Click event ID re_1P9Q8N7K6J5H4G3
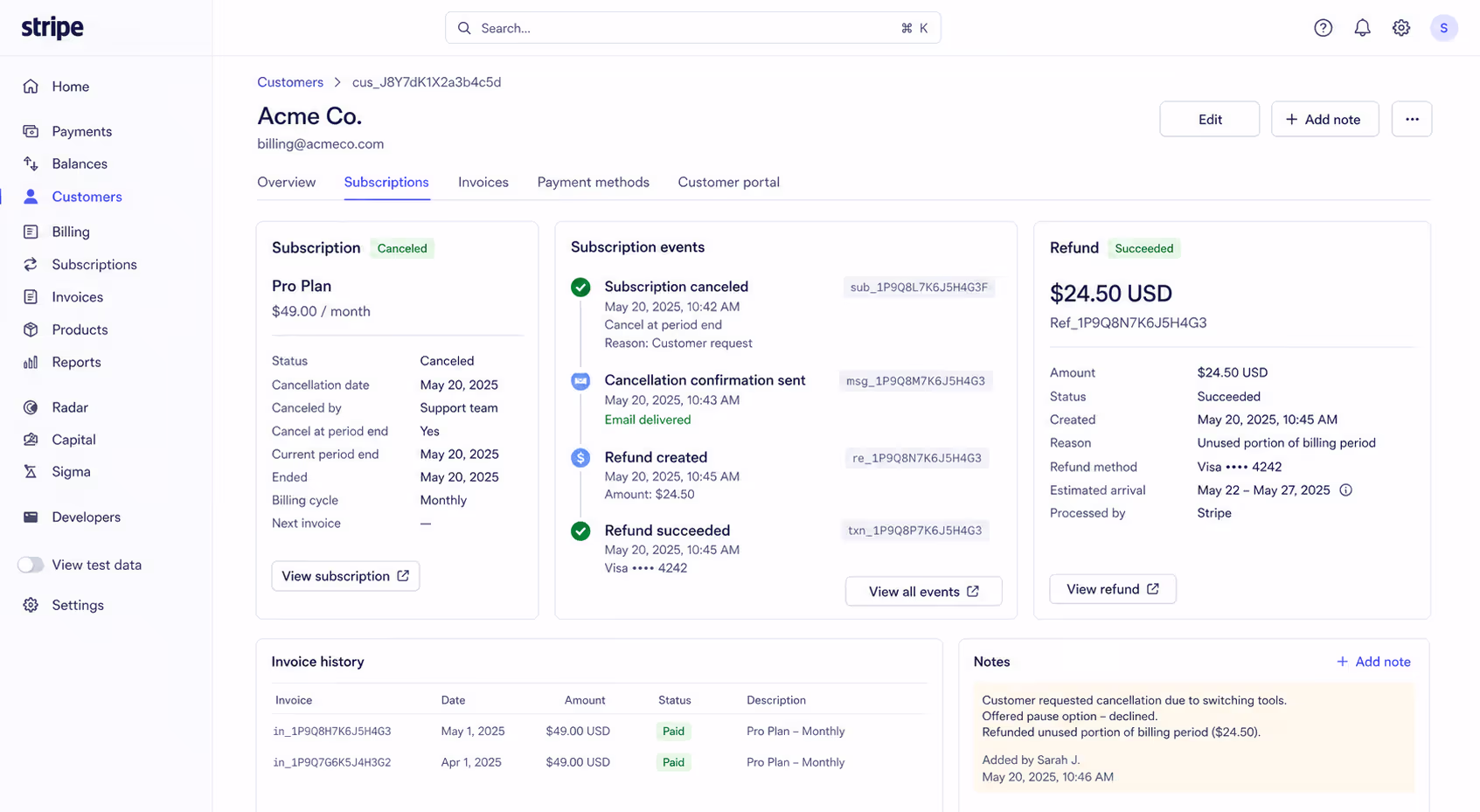The image size is (1480, 812). pyautogui.click(x=916, y=458)
